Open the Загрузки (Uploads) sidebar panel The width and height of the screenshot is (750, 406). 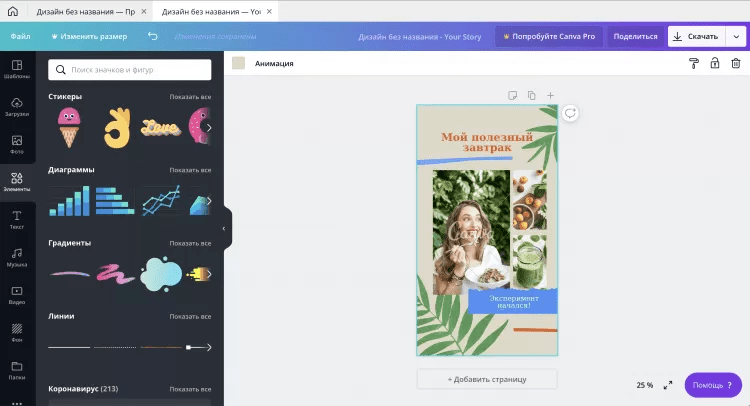click(17, 106)
